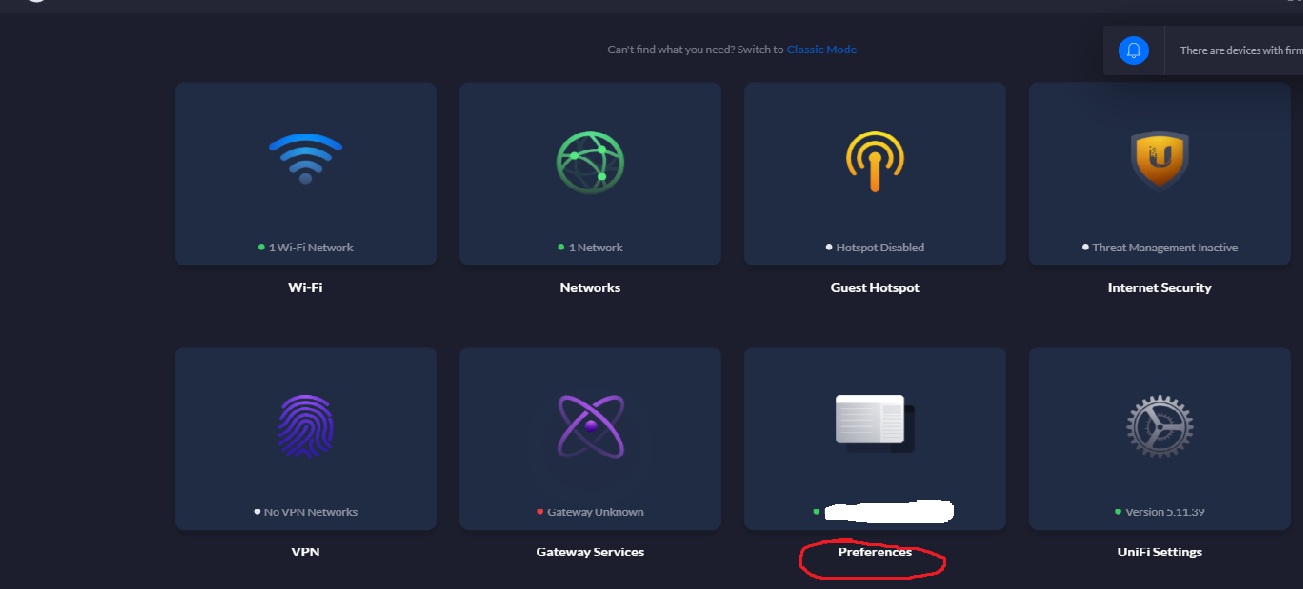Switch to Classic Mode
Viewport: 1303px width, 589px height.
tap(822, 50)
